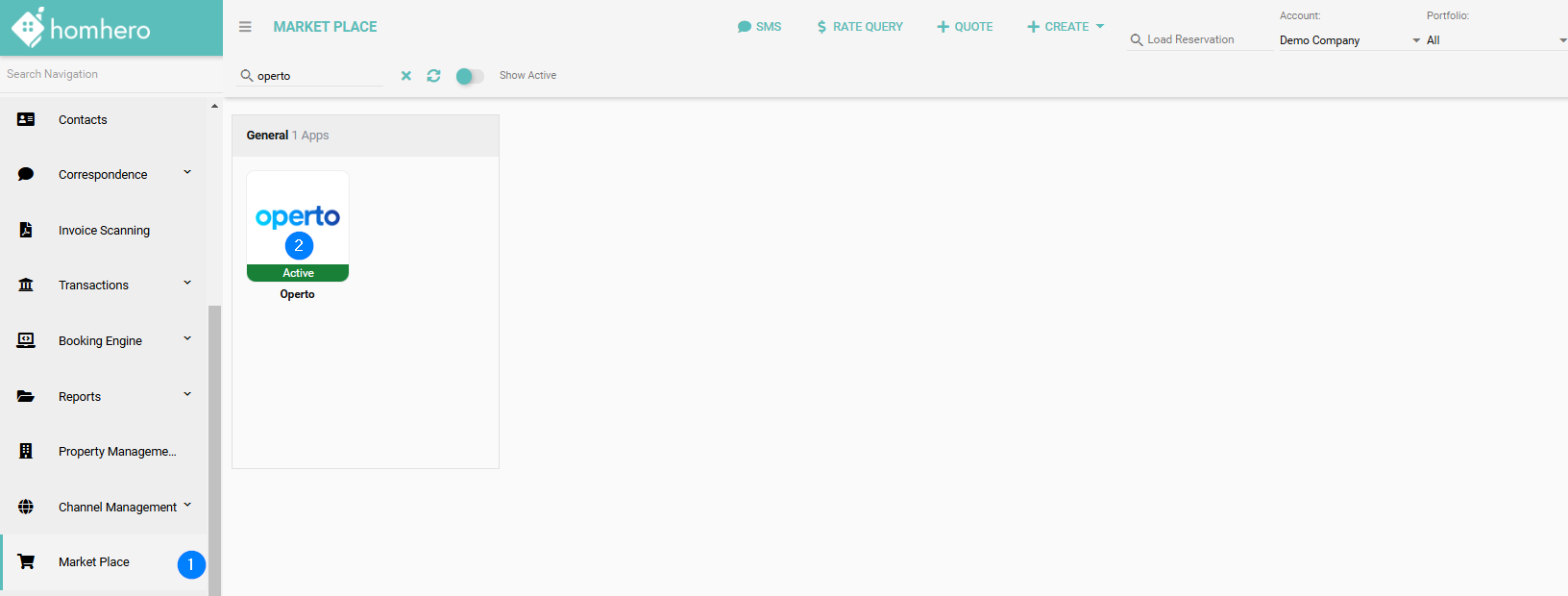Select Booking Engine in the sidebar
The image size is (1568, 596).
pos(100,341)
